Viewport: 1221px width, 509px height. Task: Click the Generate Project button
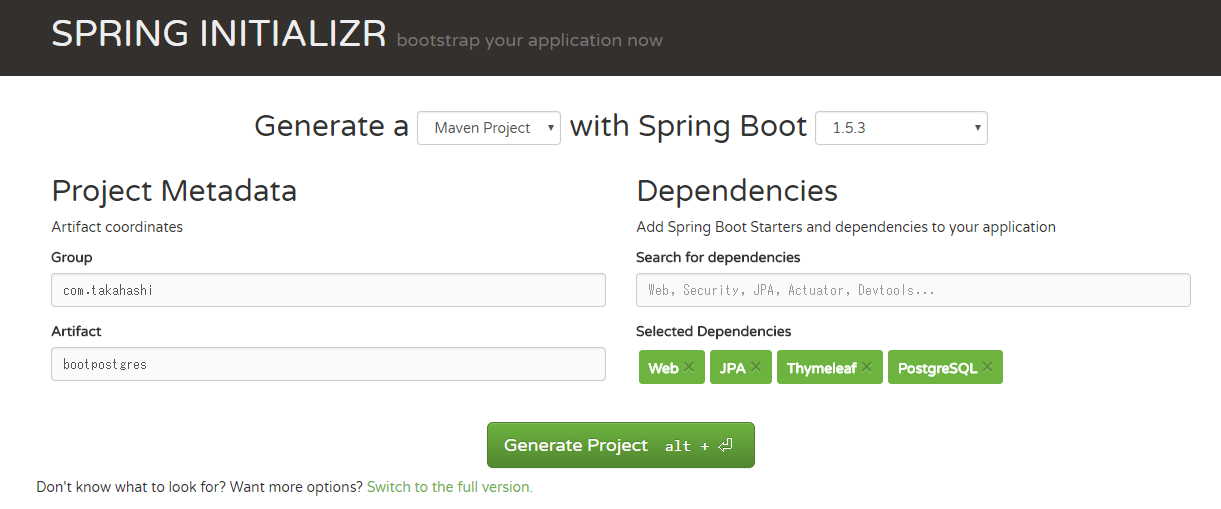[621, 445]
